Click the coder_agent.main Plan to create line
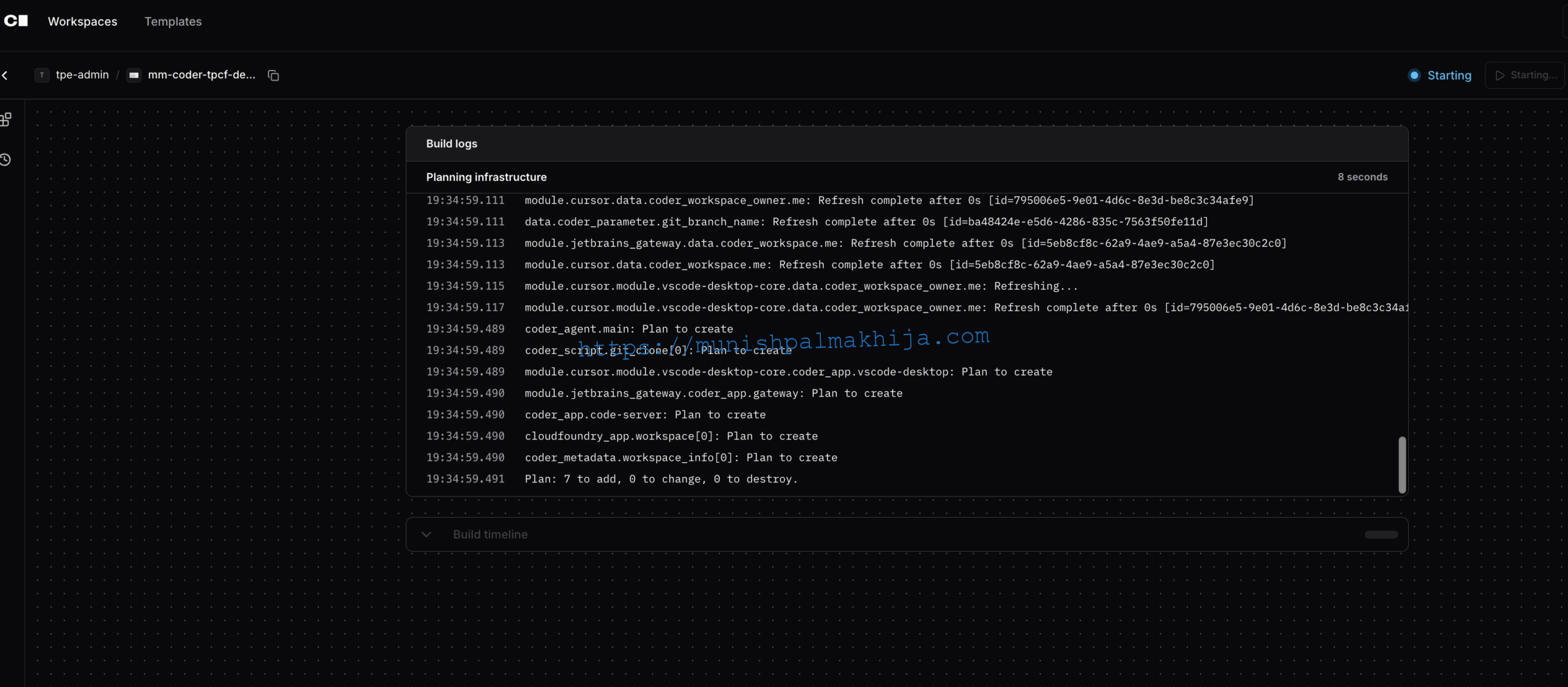This screenshot has width=1568, height=687. (x=628, y=329)
